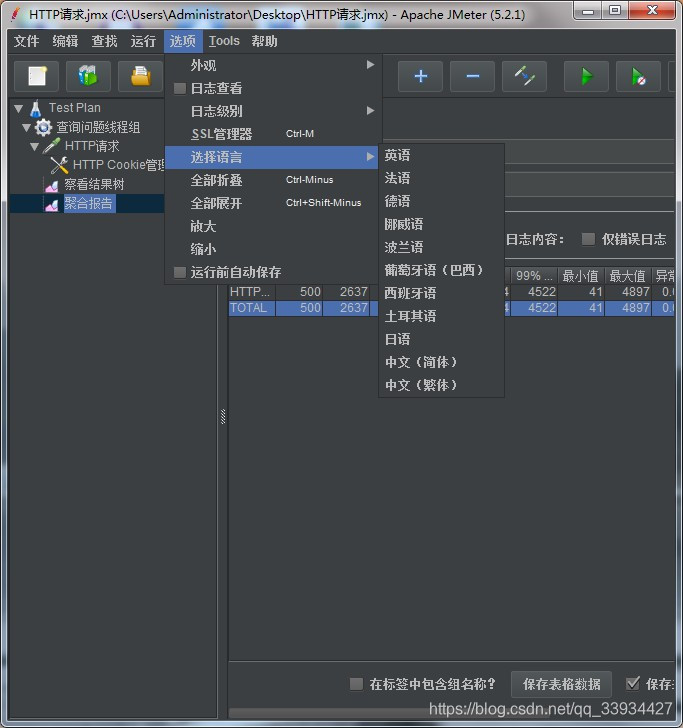Open the 编辑 menu

click(x=65, y=41)
